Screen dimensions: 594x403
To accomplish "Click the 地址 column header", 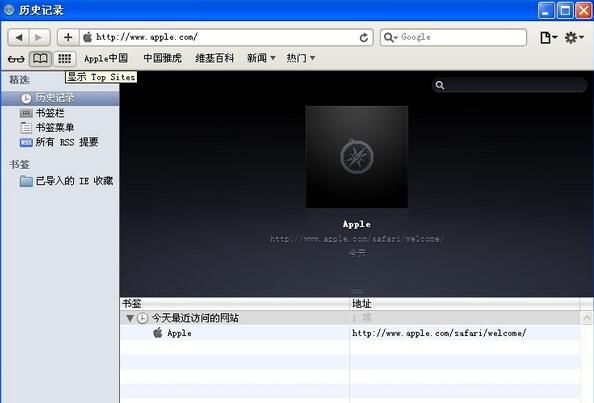I will coord(464,303).
